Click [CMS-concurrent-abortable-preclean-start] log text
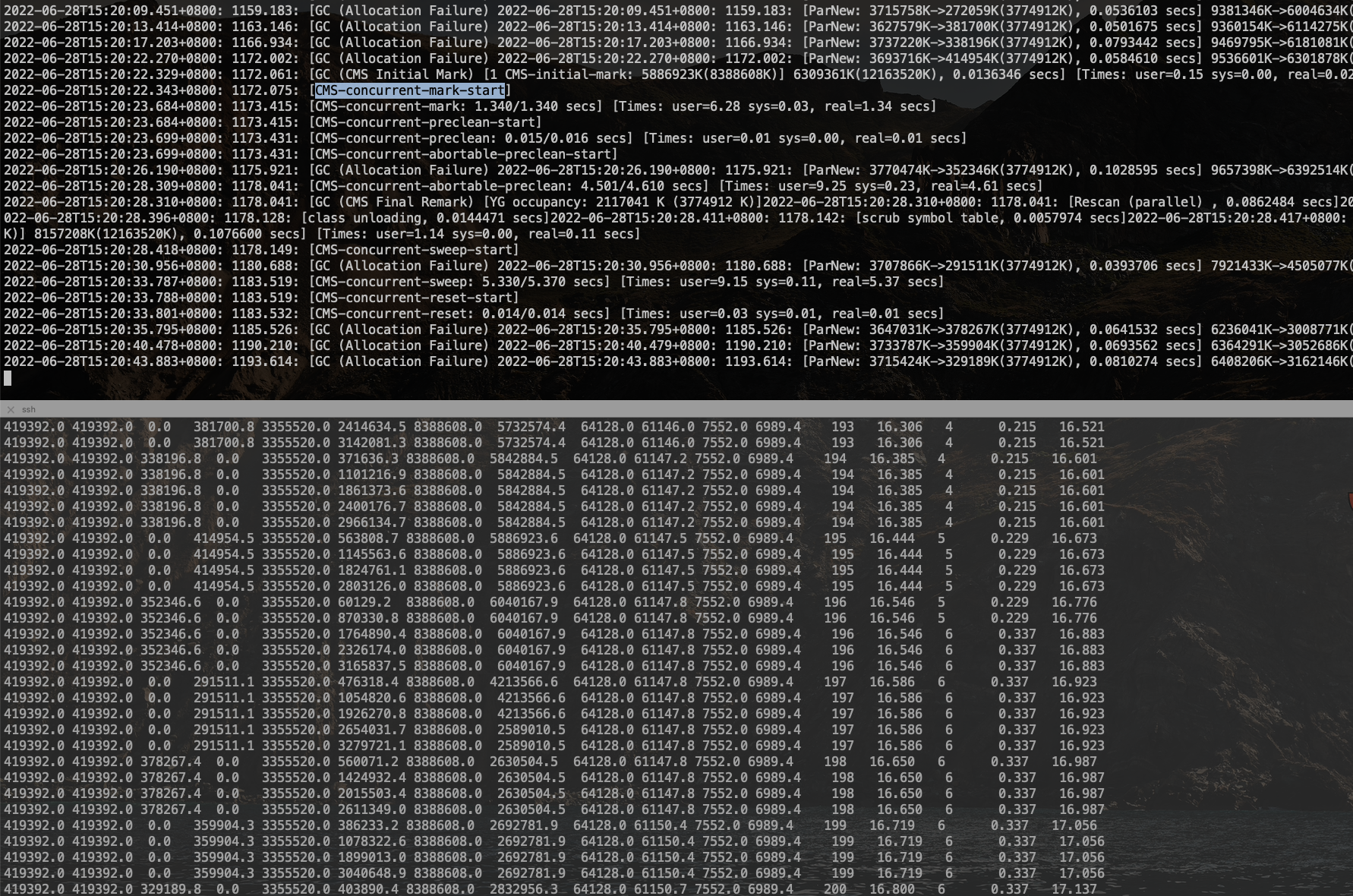1353x896 pixels. click(463, 154)
